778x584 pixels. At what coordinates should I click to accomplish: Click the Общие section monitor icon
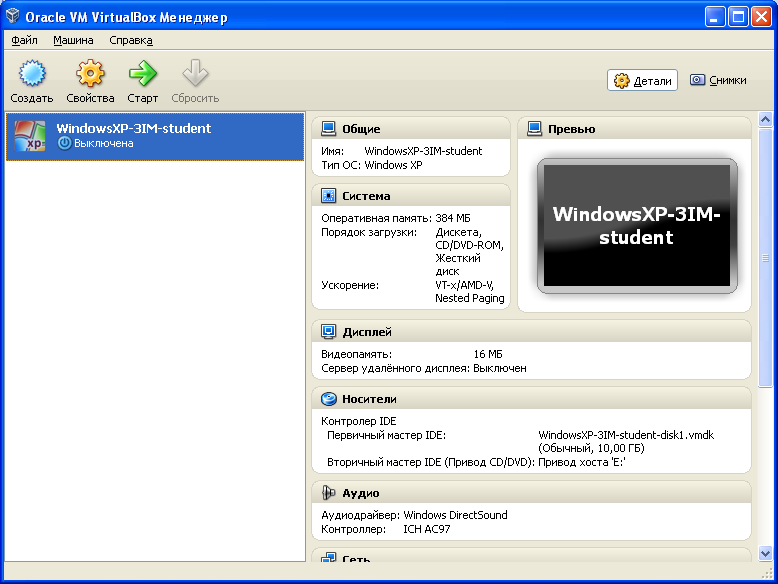pyautogui.click(x=328, y=129)
